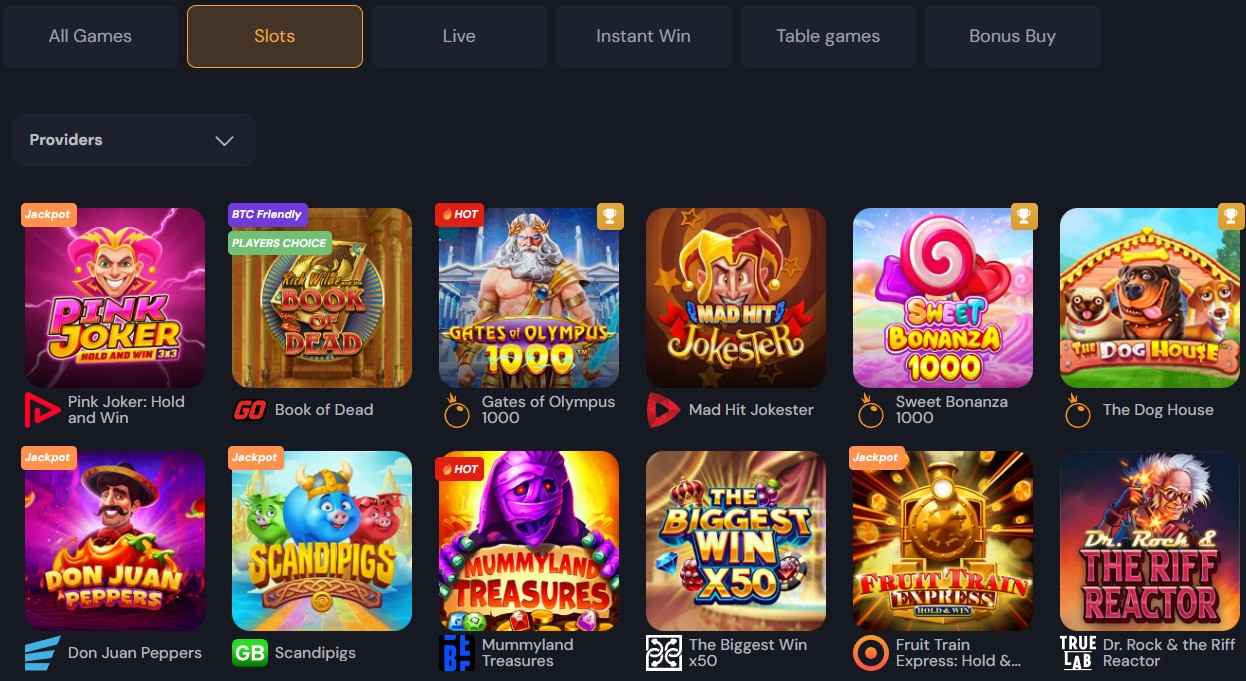Screen dimensions: 1246x681
Task: Click the provider logo beside Pink Joker
Action: coord(42,410)
